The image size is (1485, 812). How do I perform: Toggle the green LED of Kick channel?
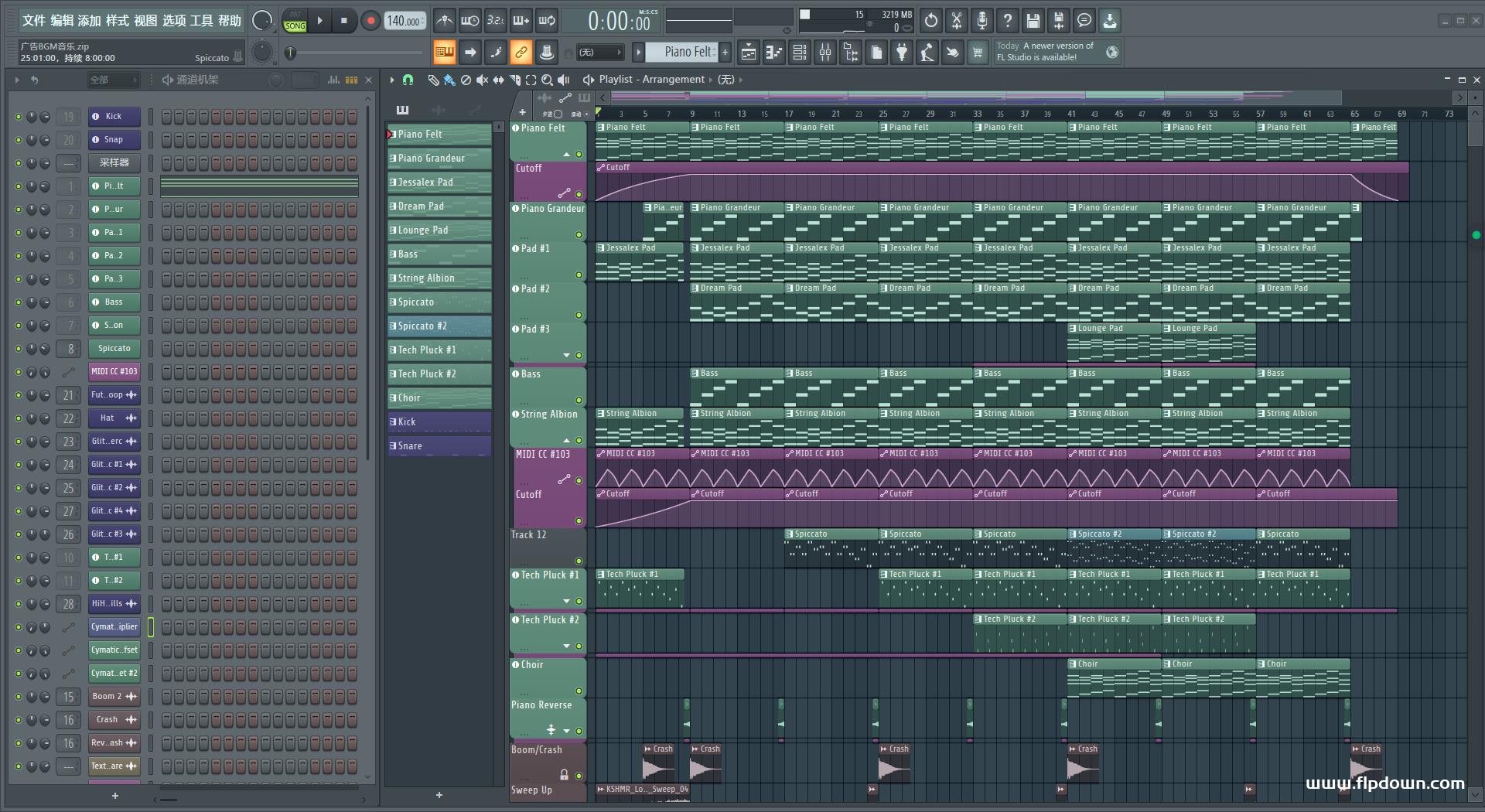click(x=18, y=117)
